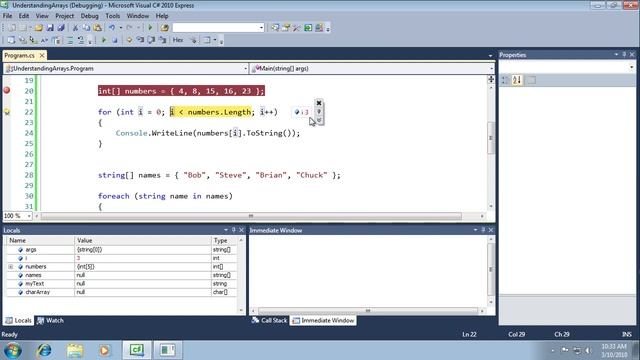Click the Start Page toolbar icon
Viewport: 640px width, 360px height.
308,28
